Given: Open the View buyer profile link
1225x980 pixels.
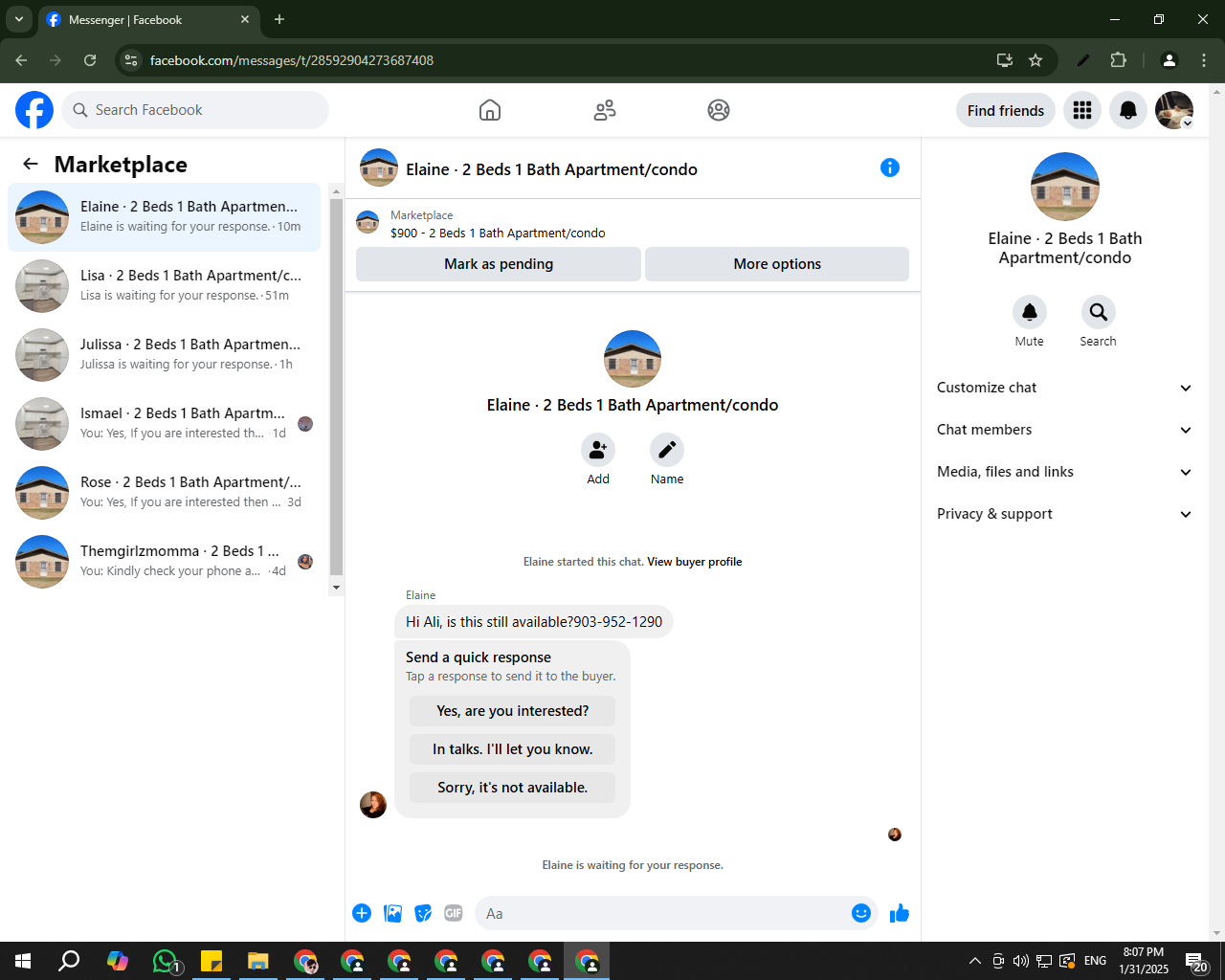Looking at the screenshot, I should (695, 562).
